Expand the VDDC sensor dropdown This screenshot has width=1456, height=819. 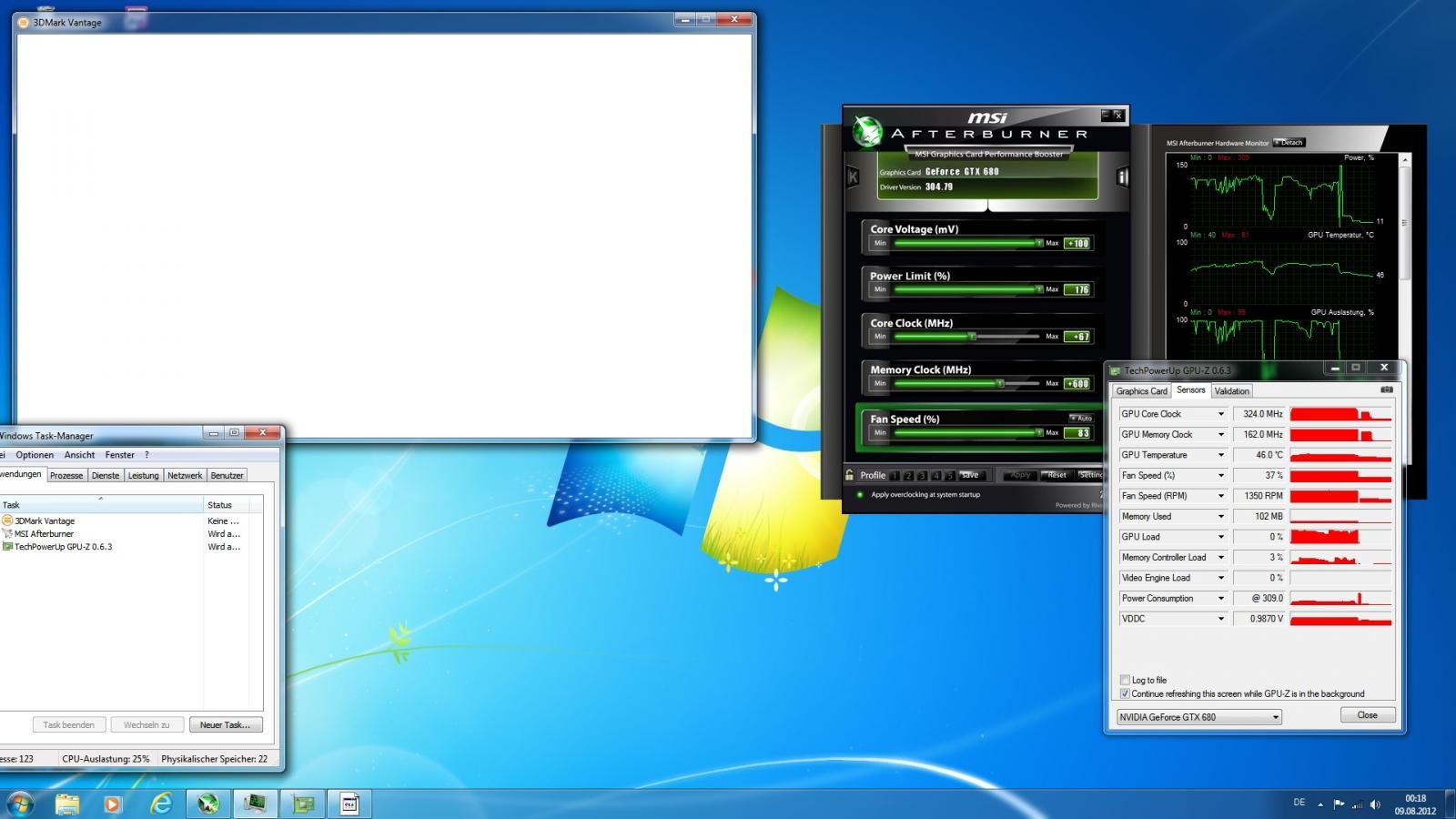pos(1221,619)
